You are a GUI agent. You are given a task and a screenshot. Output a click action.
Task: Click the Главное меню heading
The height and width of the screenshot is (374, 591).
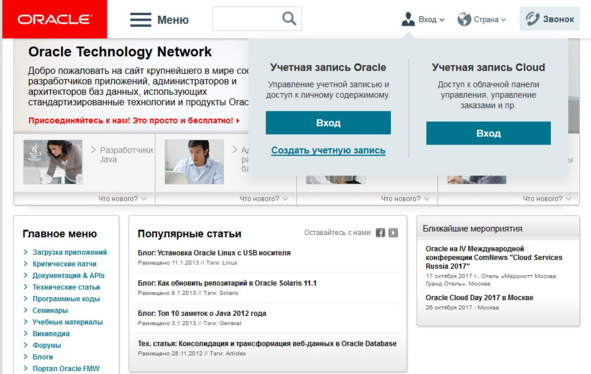point(60,234)
